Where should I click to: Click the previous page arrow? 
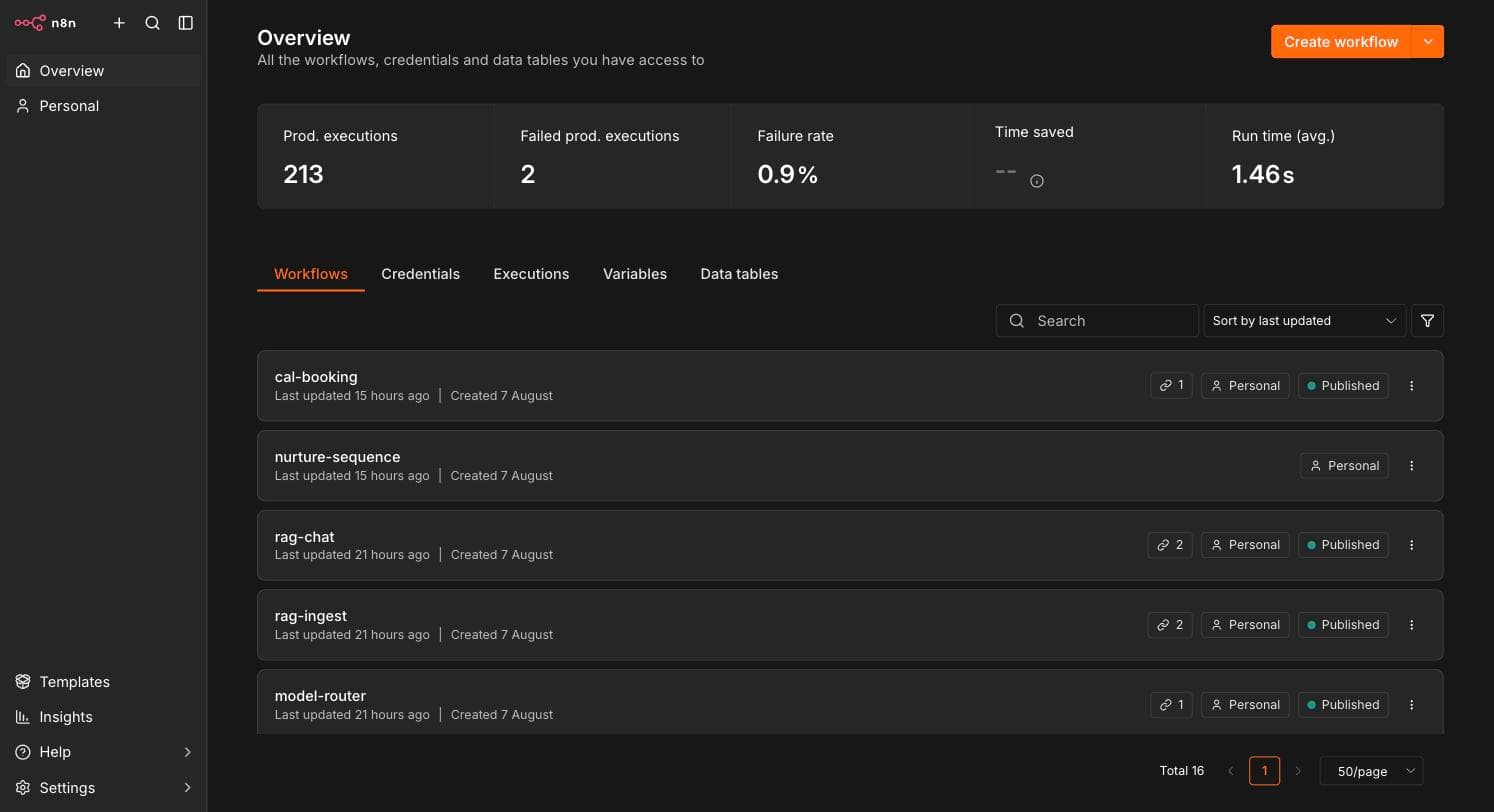coord(1231,771)
